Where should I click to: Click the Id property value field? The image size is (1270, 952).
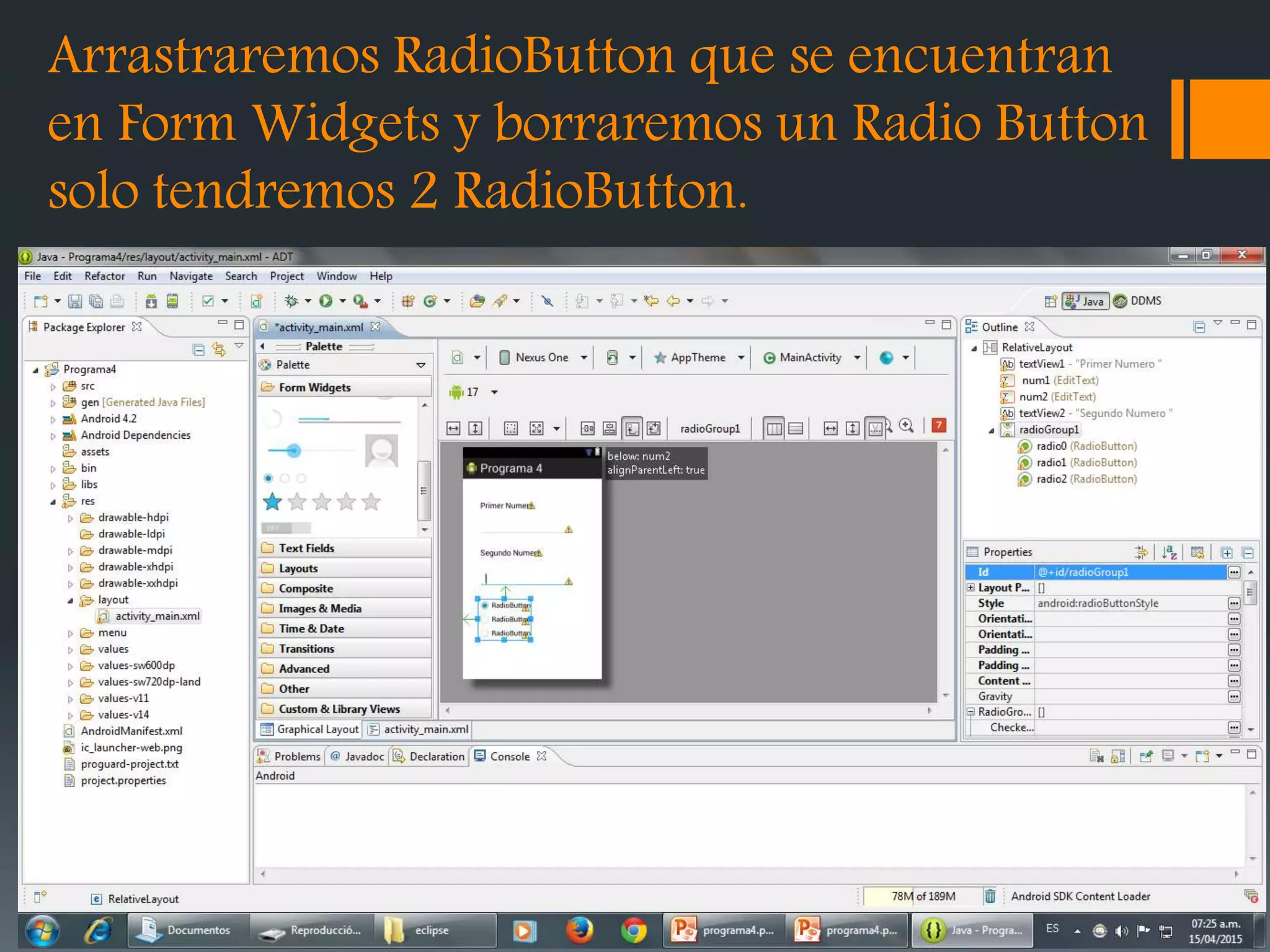pos(1130,572)
